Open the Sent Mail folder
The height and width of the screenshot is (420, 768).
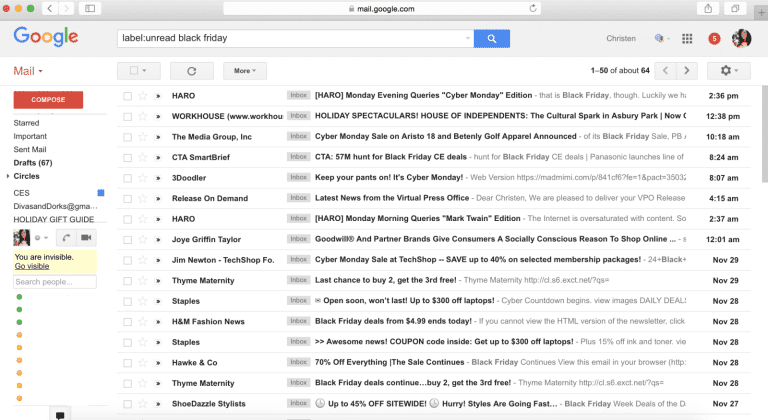click(x=31, y=149)
